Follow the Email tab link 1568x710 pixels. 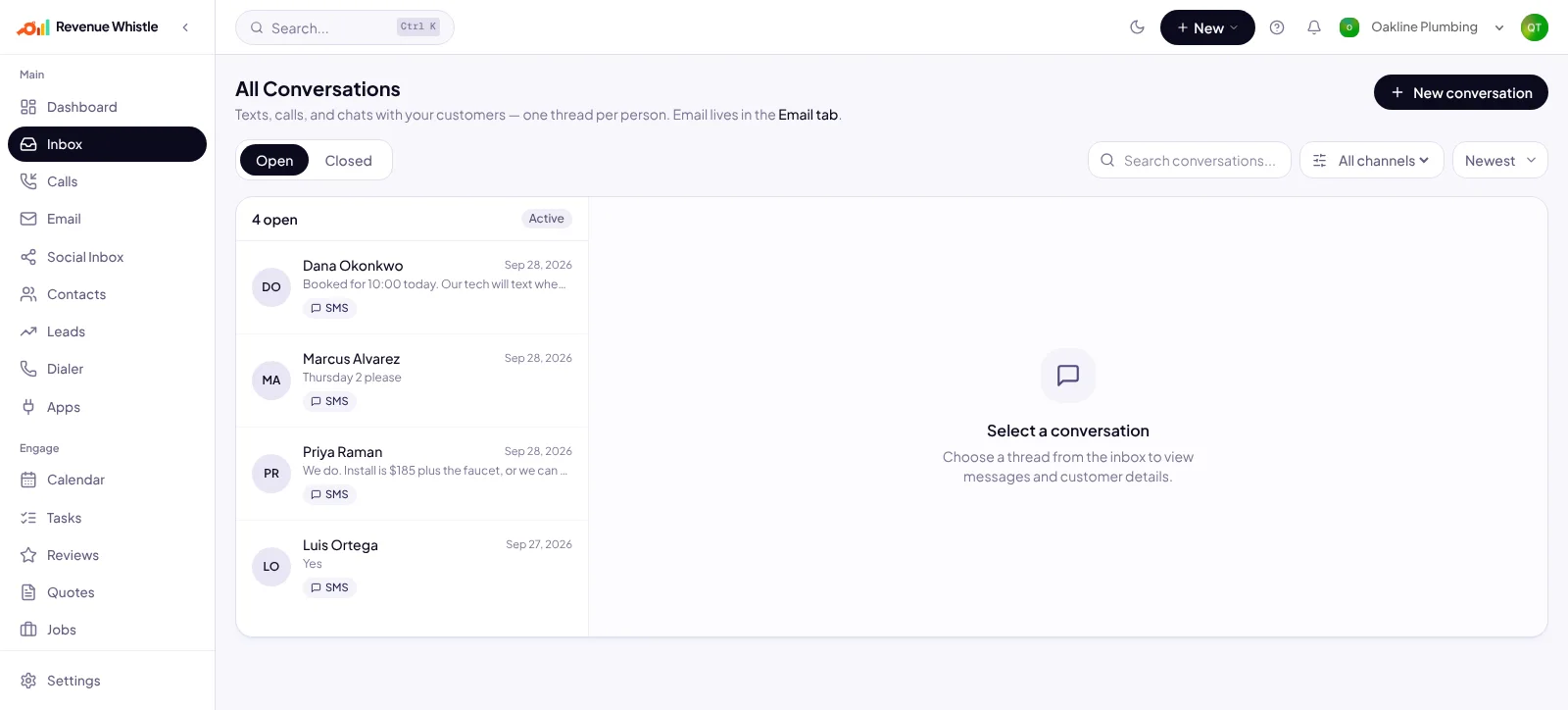pos(808,115)
